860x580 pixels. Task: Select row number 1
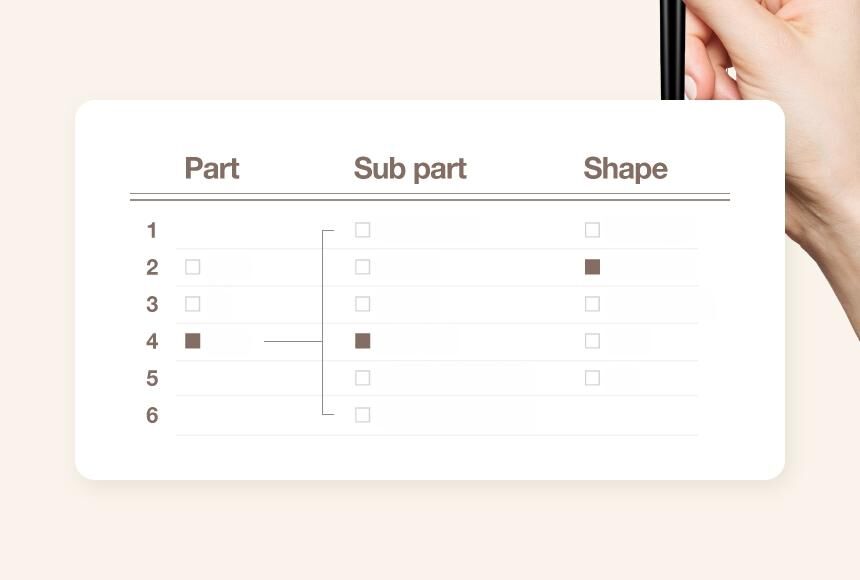pyautogui.click(x=152, y=231)
